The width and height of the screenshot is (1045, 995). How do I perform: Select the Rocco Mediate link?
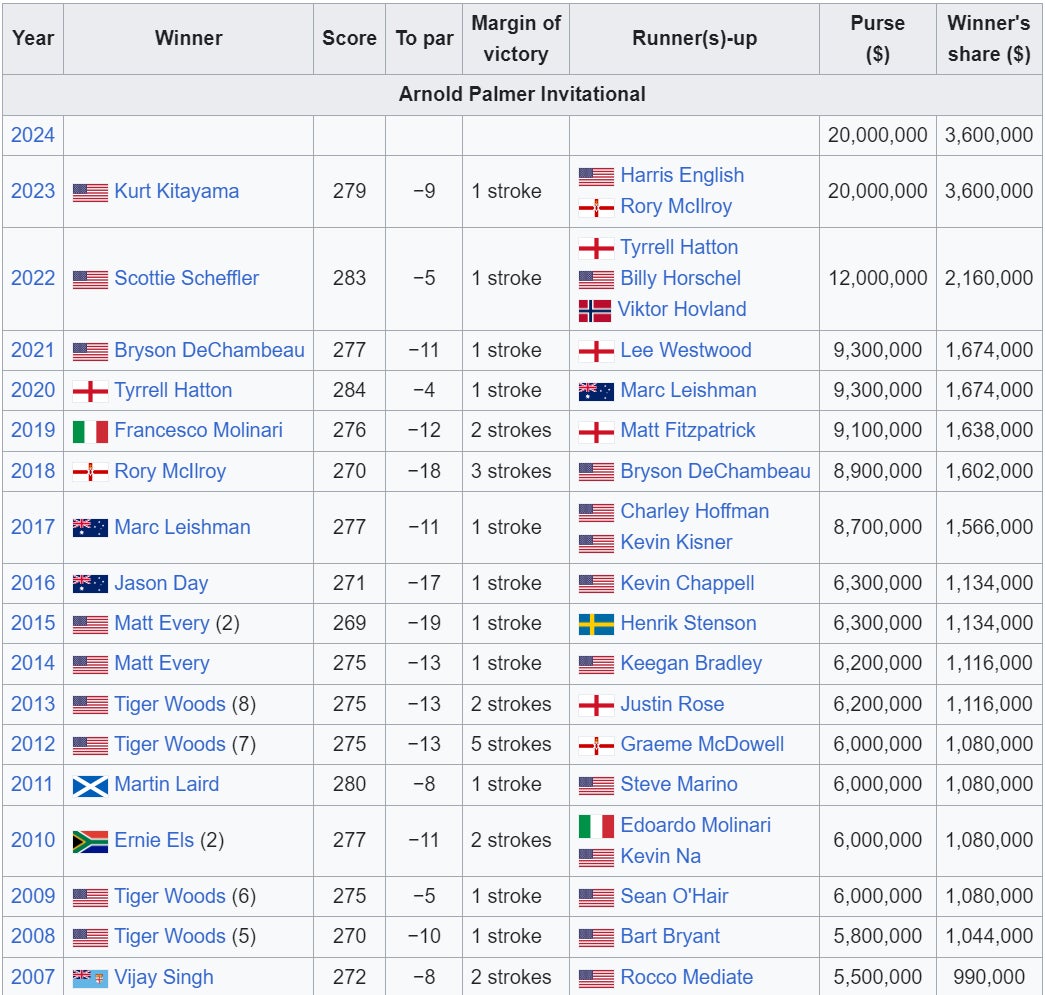tap(686, 977)
